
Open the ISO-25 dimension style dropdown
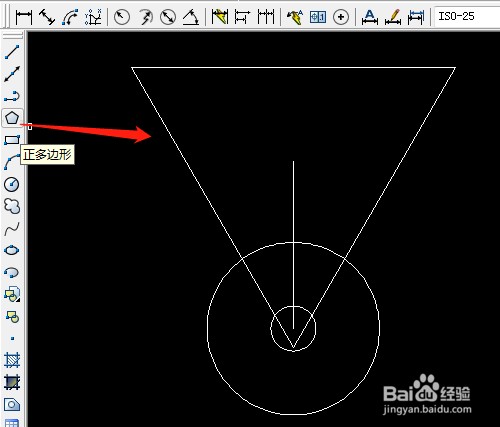467,16
